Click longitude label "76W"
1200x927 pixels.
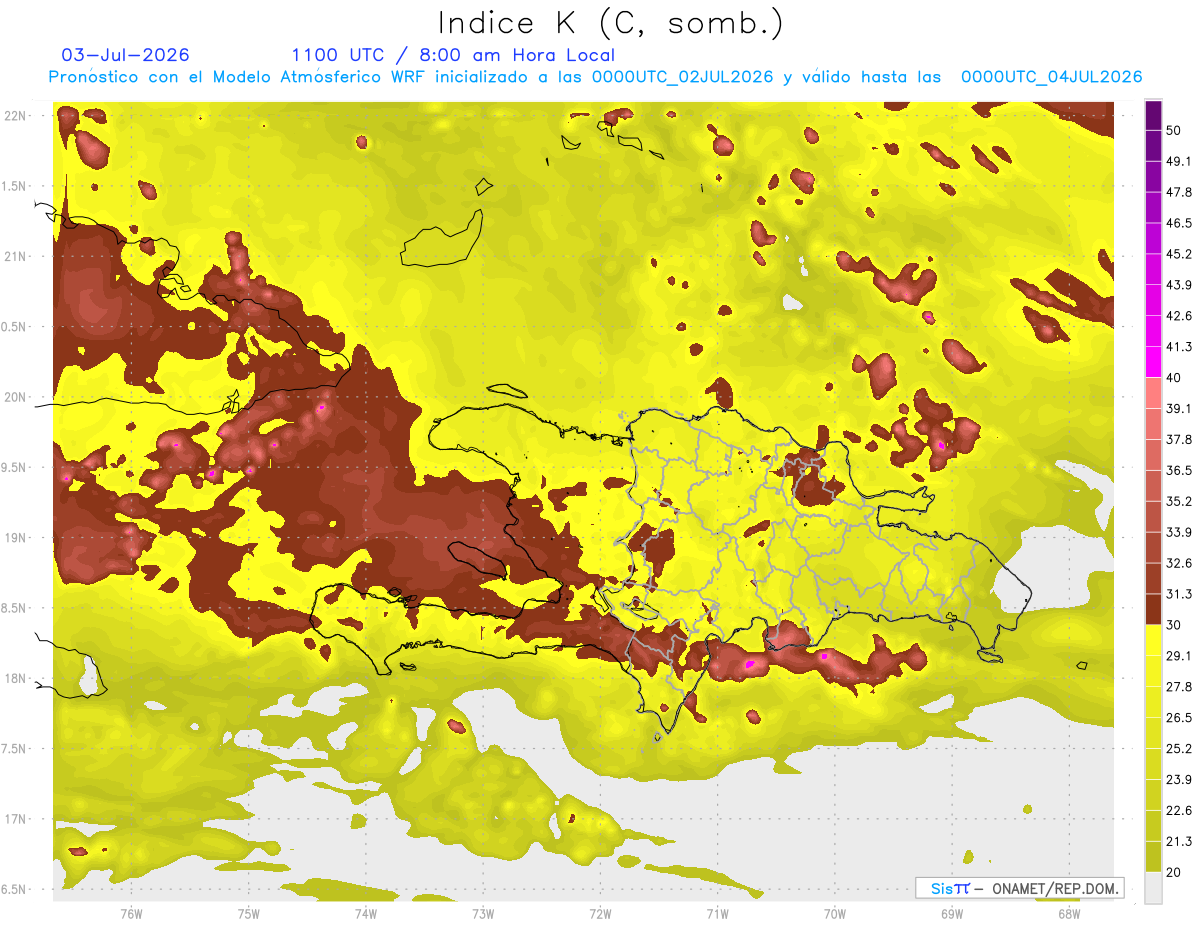tap(131, 912)
